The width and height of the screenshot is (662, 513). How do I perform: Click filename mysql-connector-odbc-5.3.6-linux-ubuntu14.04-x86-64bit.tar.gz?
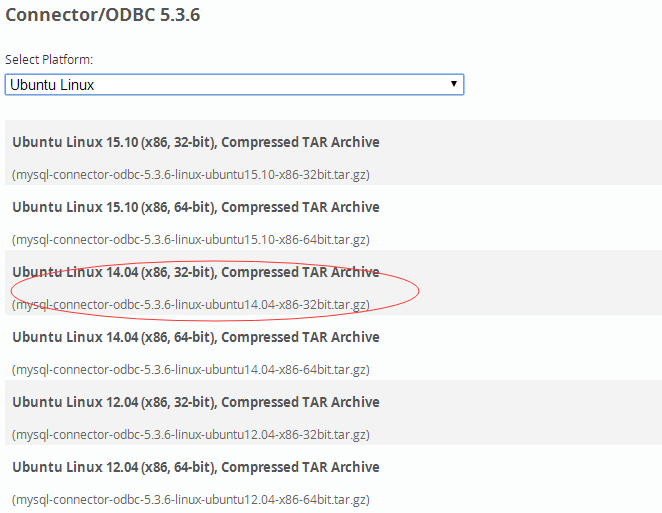[x=191, y=370]
